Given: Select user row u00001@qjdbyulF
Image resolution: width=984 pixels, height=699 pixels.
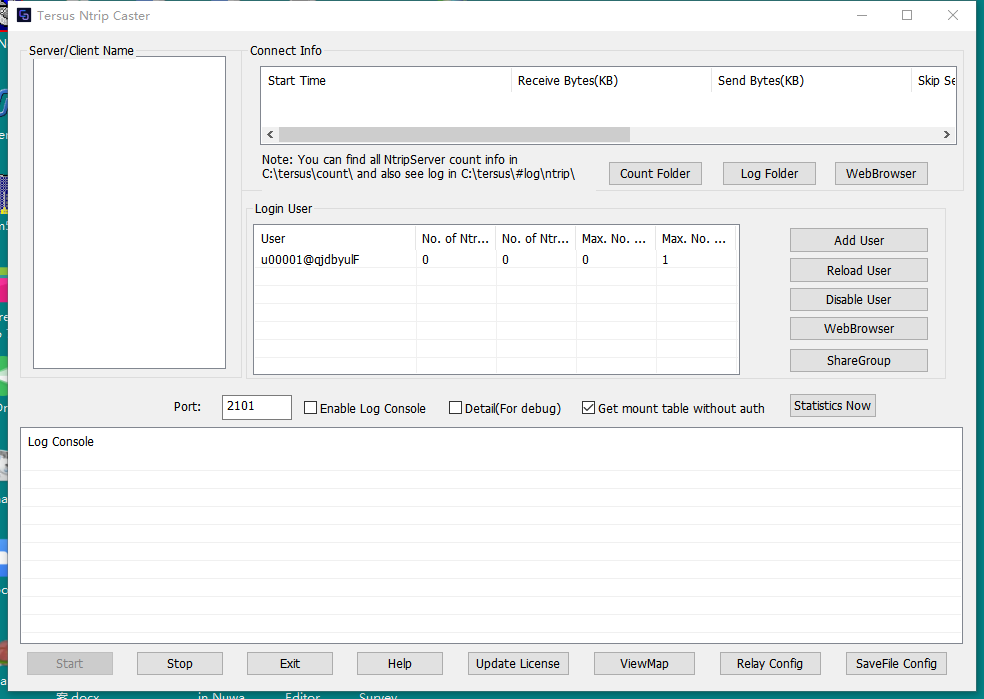Looking at the screenshot, I should (x=496, y=260).
